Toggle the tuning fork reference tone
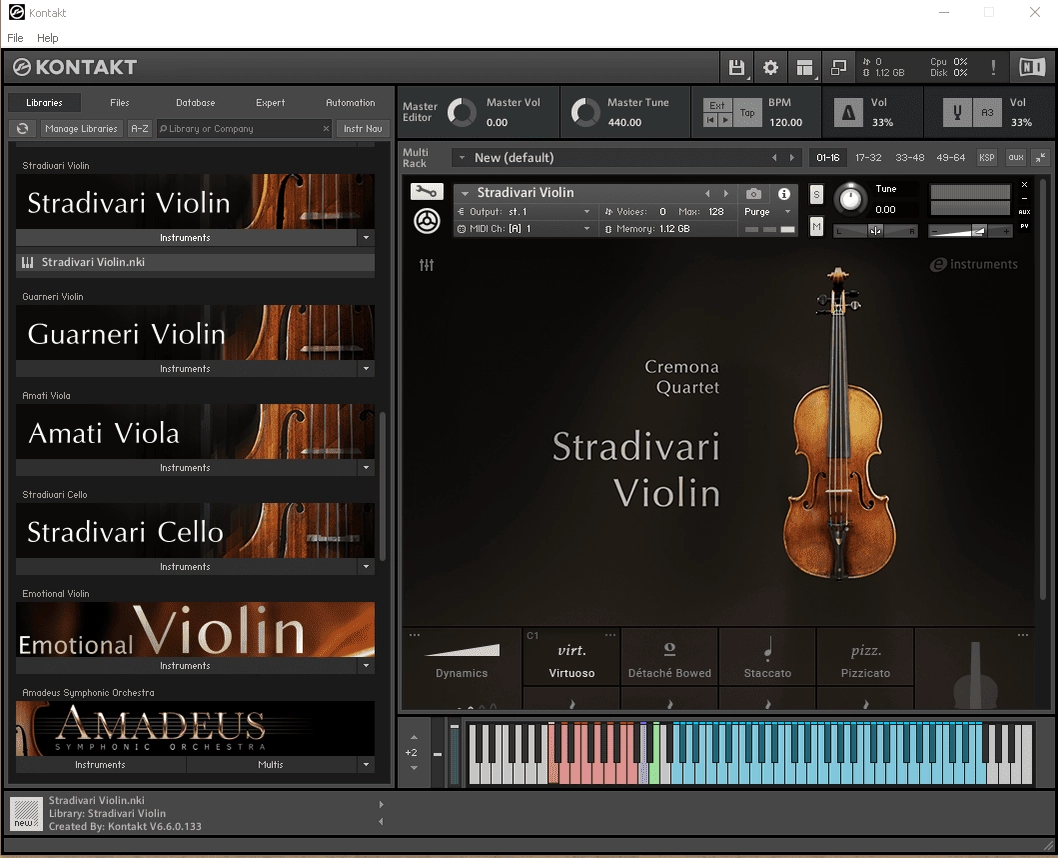This screenshot has height=858, width=1058. coord(957,113)
